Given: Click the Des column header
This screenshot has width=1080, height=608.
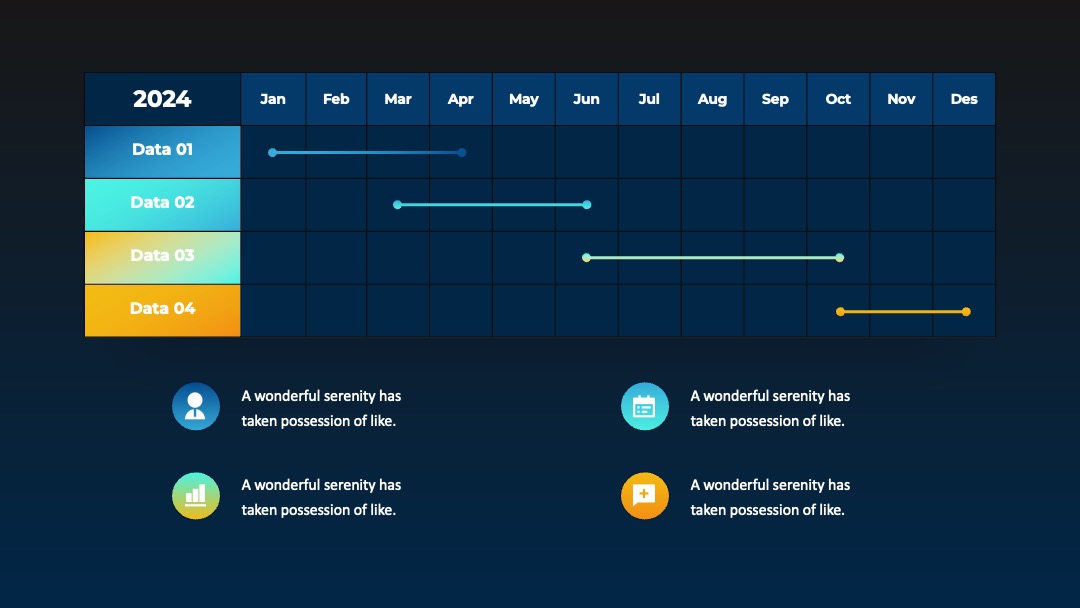Looking at the screenshot, I should [964, 98].
